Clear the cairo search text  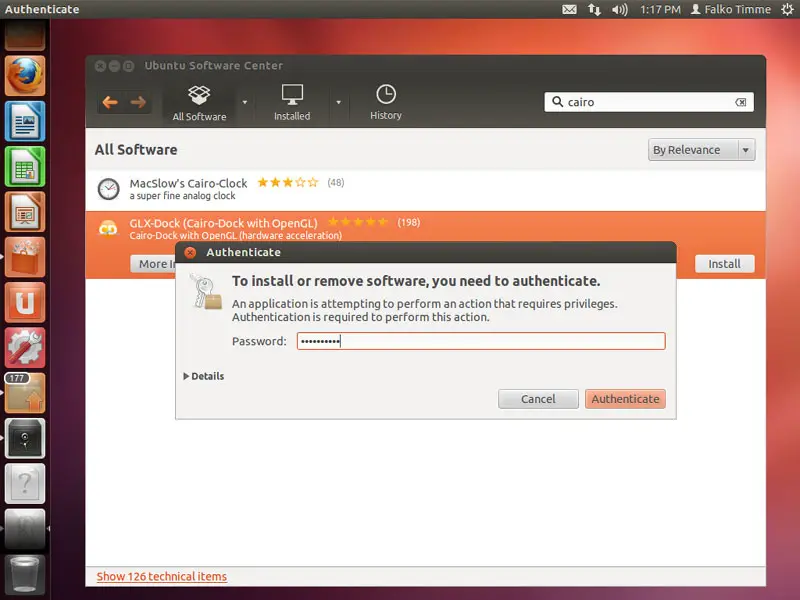point(740,102)
